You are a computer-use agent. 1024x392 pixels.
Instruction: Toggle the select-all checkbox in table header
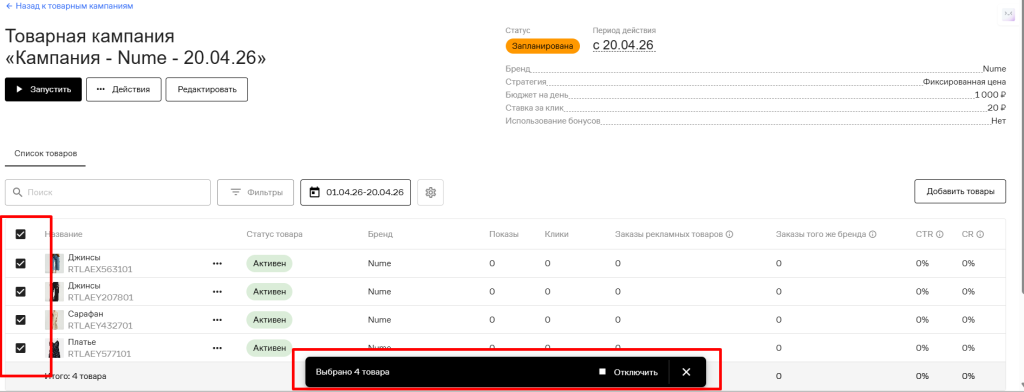tap(20, 234)
